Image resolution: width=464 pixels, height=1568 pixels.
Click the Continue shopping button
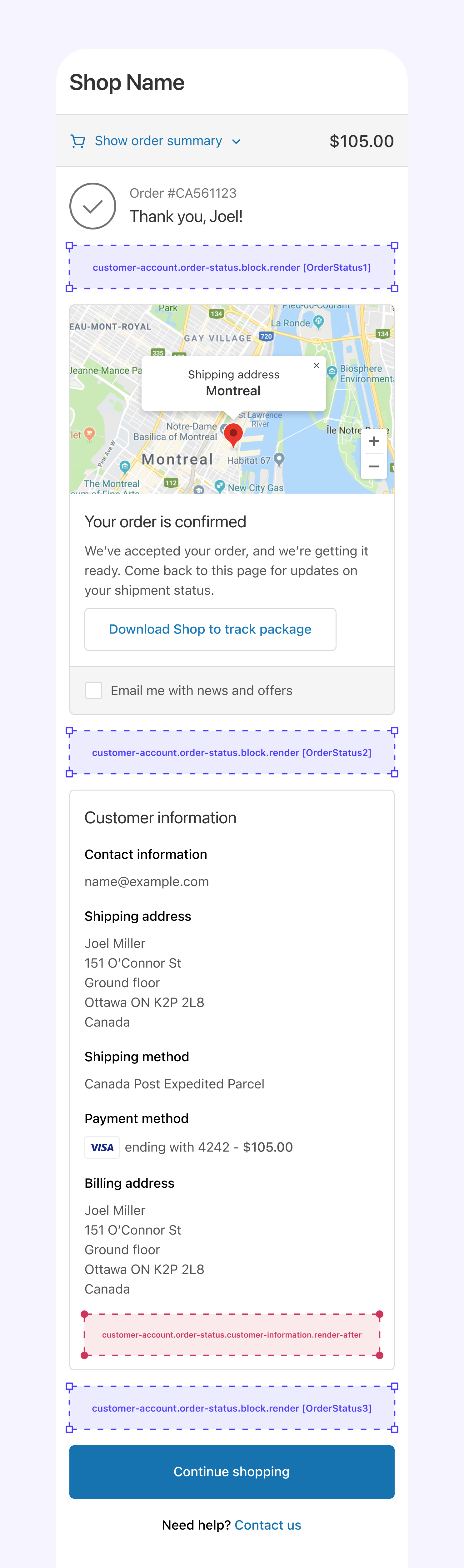point(232,1472)
